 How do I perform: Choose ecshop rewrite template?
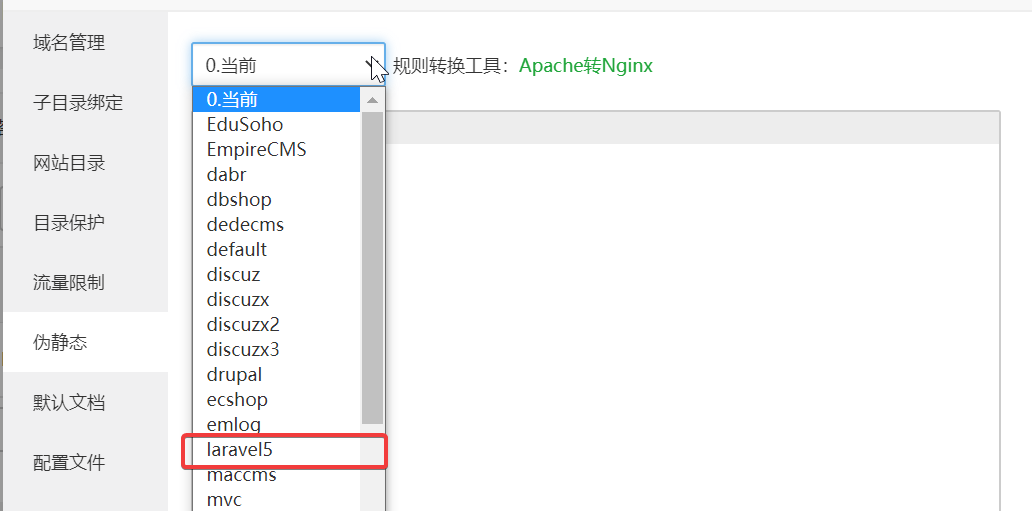276,400
